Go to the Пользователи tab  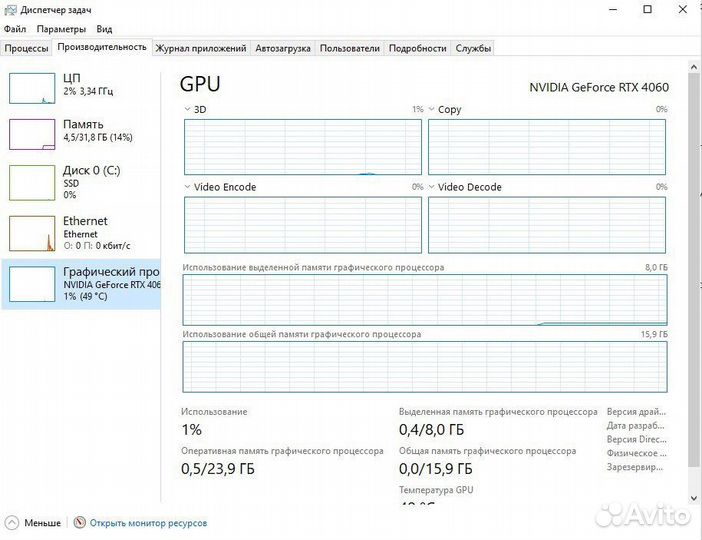(x=350, y=48)
